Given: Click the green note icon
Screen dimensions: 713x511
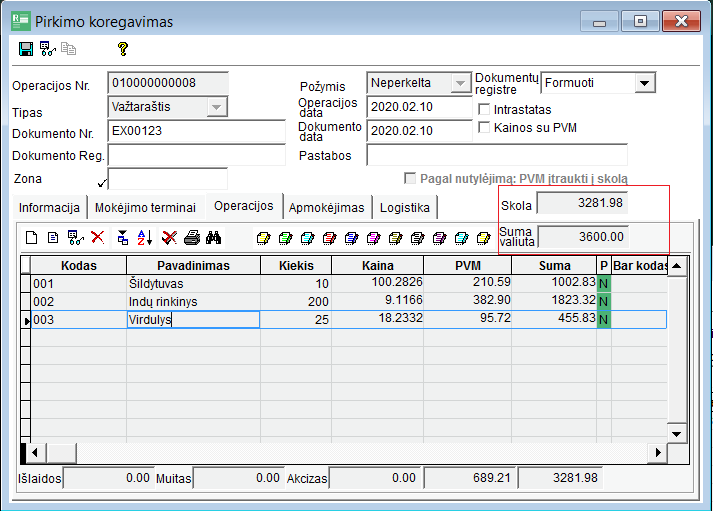Looking at the screenshot, I should [x=286, y=238].
